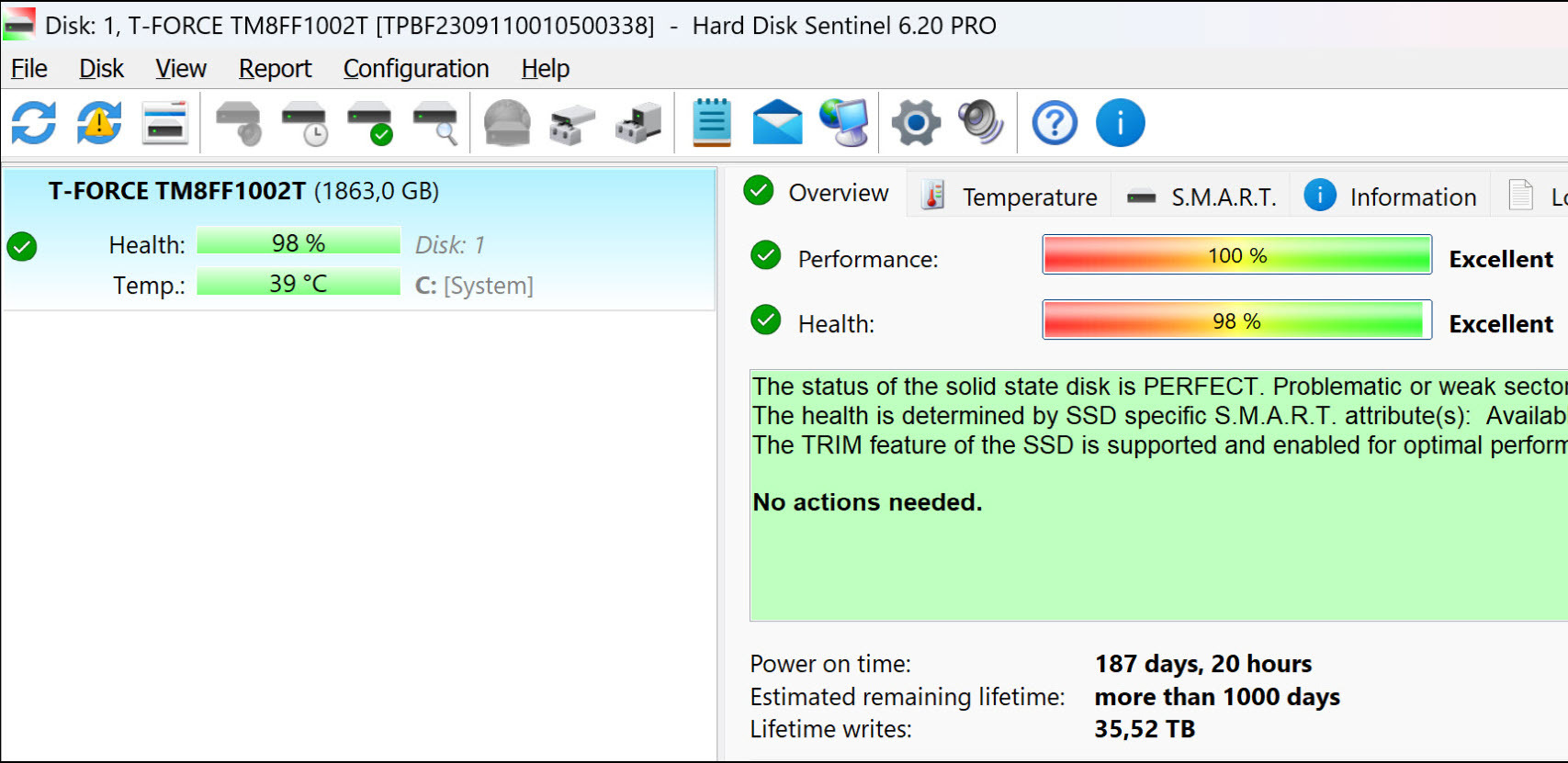Screen dimensions: 1568x763
Task: Click the disk with magnifying glass icon
Action: (435, 123)
